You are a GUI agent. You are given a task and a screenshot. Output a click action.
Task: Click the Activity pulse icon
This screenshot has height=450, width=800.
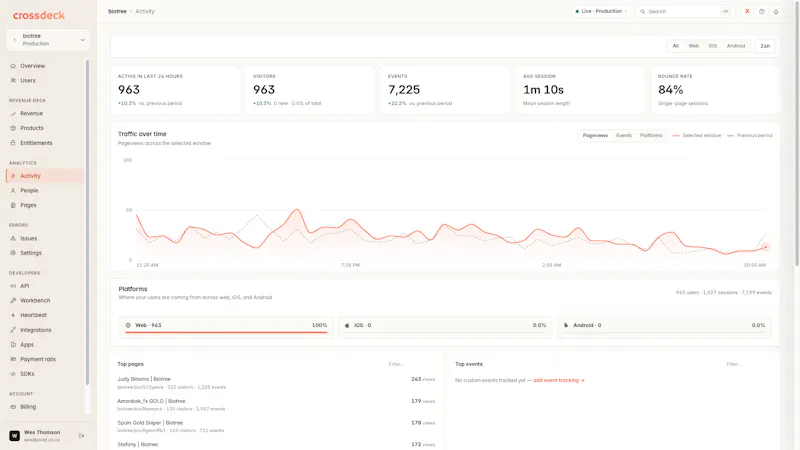pyautogui.click(x=13, y=176)
